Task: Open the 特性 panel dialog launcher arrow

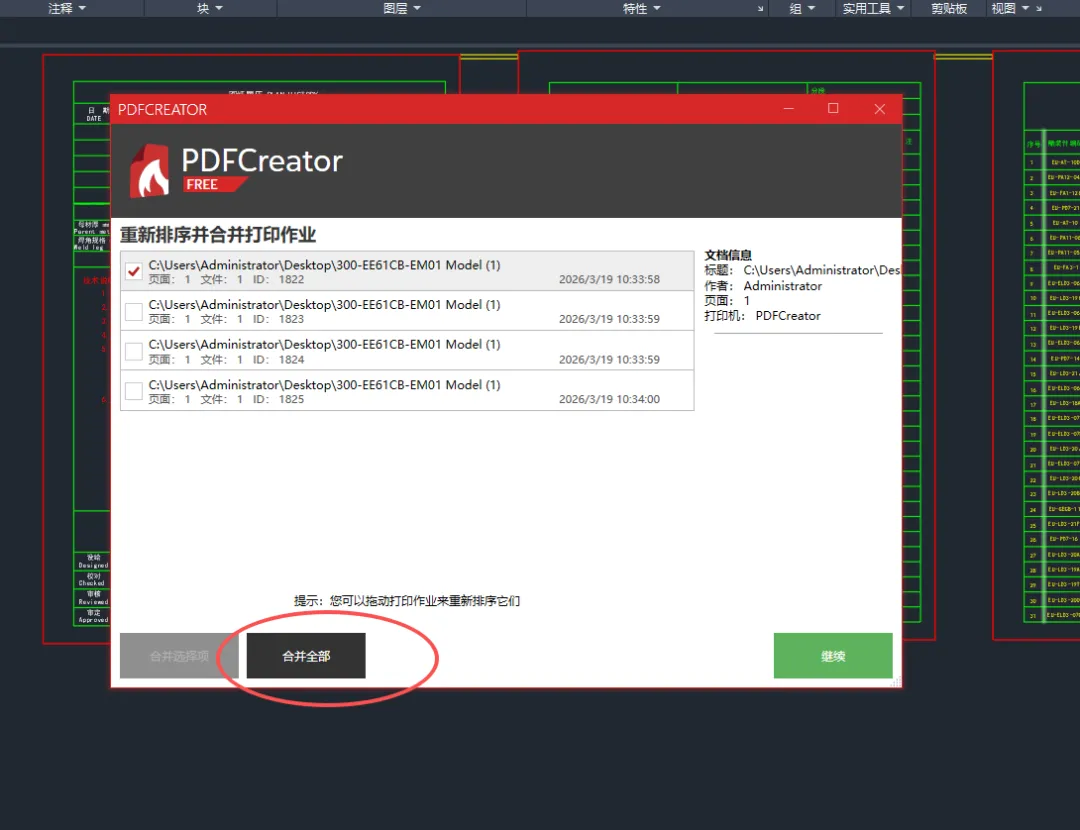Action: pos(760,9)
